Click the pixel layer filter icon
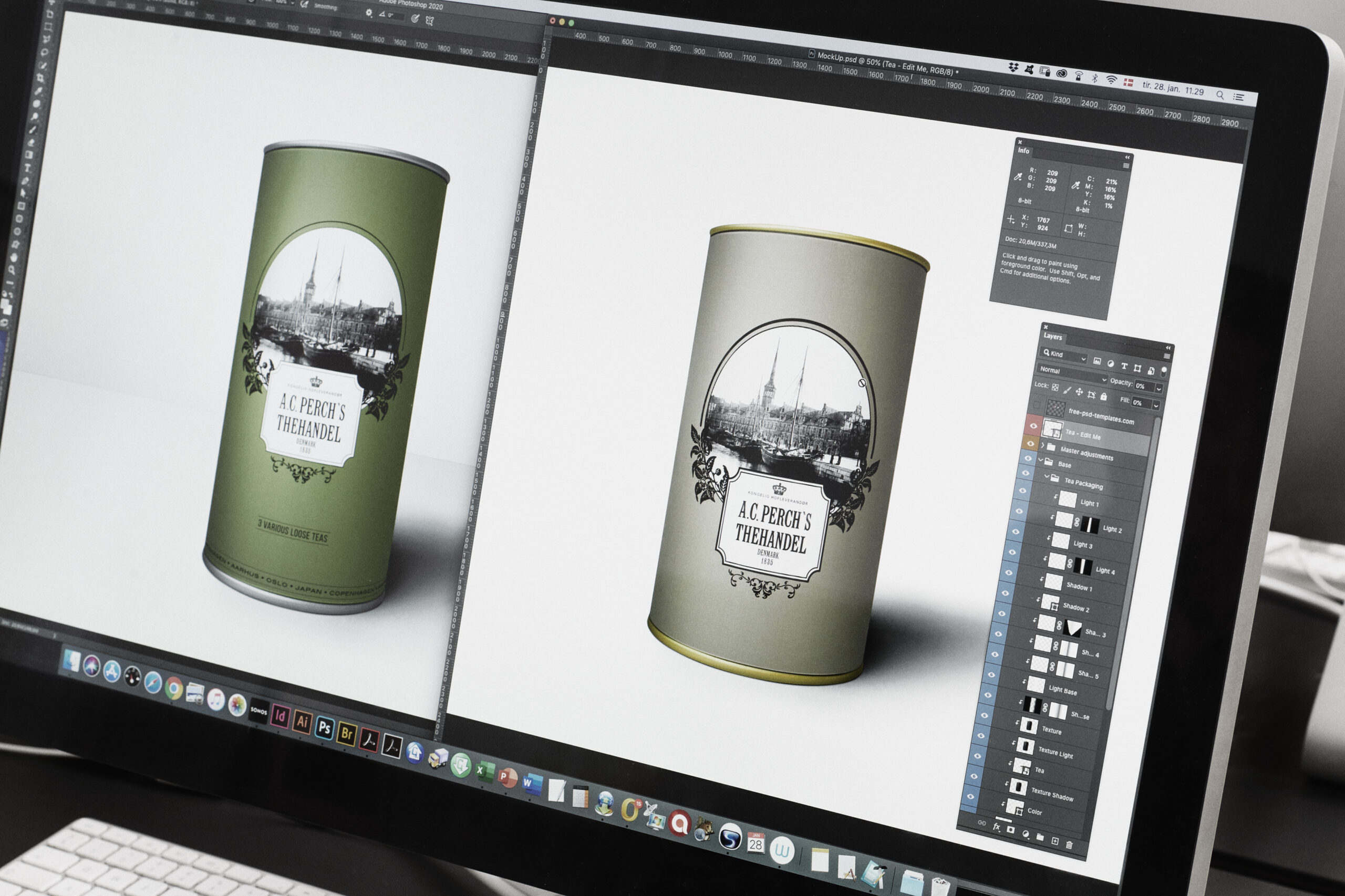Viewport: 1345px width, 896px height. (x=1097, y=361)
